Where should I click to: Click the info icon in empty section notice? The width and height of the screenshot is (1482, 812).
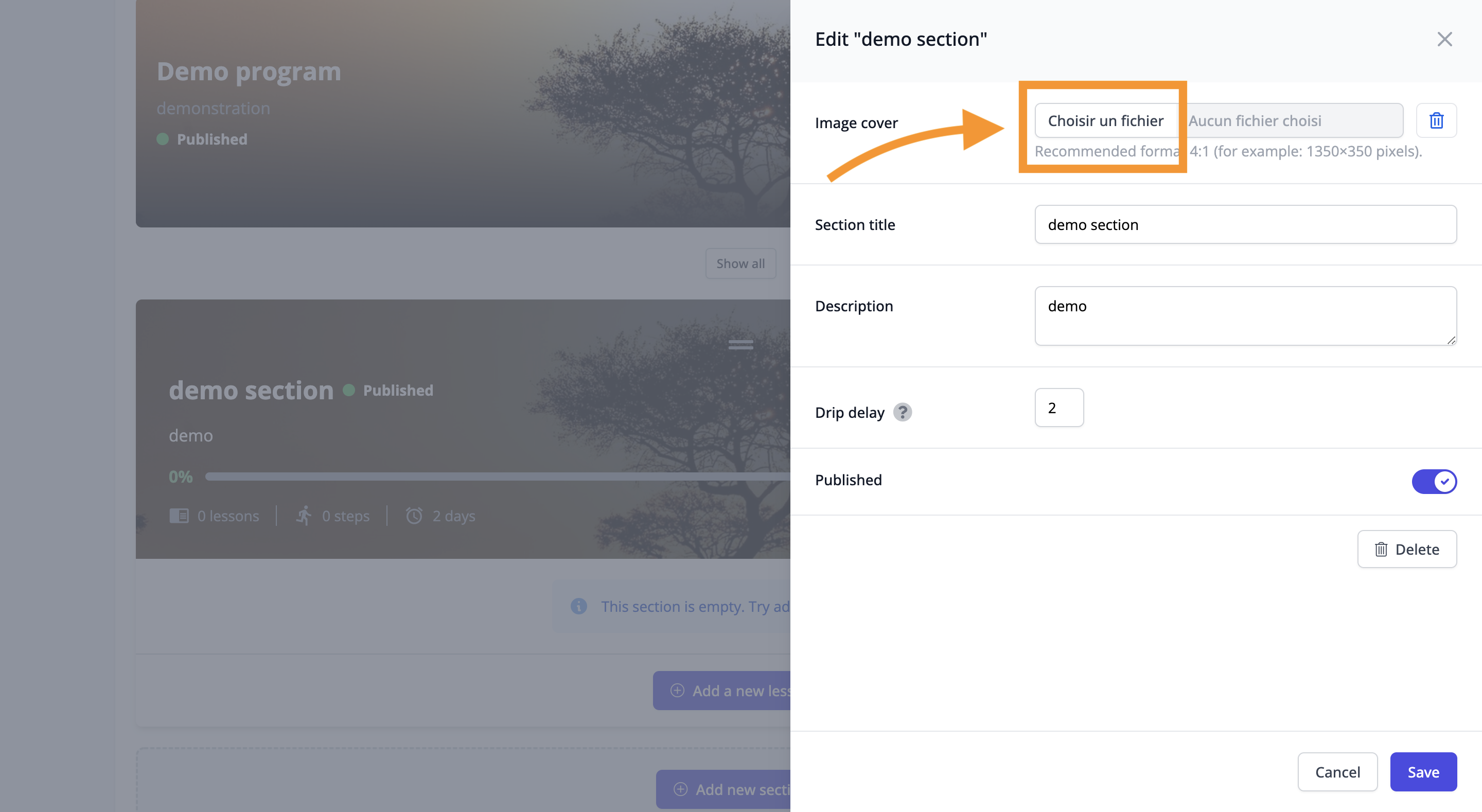point(578,606)
